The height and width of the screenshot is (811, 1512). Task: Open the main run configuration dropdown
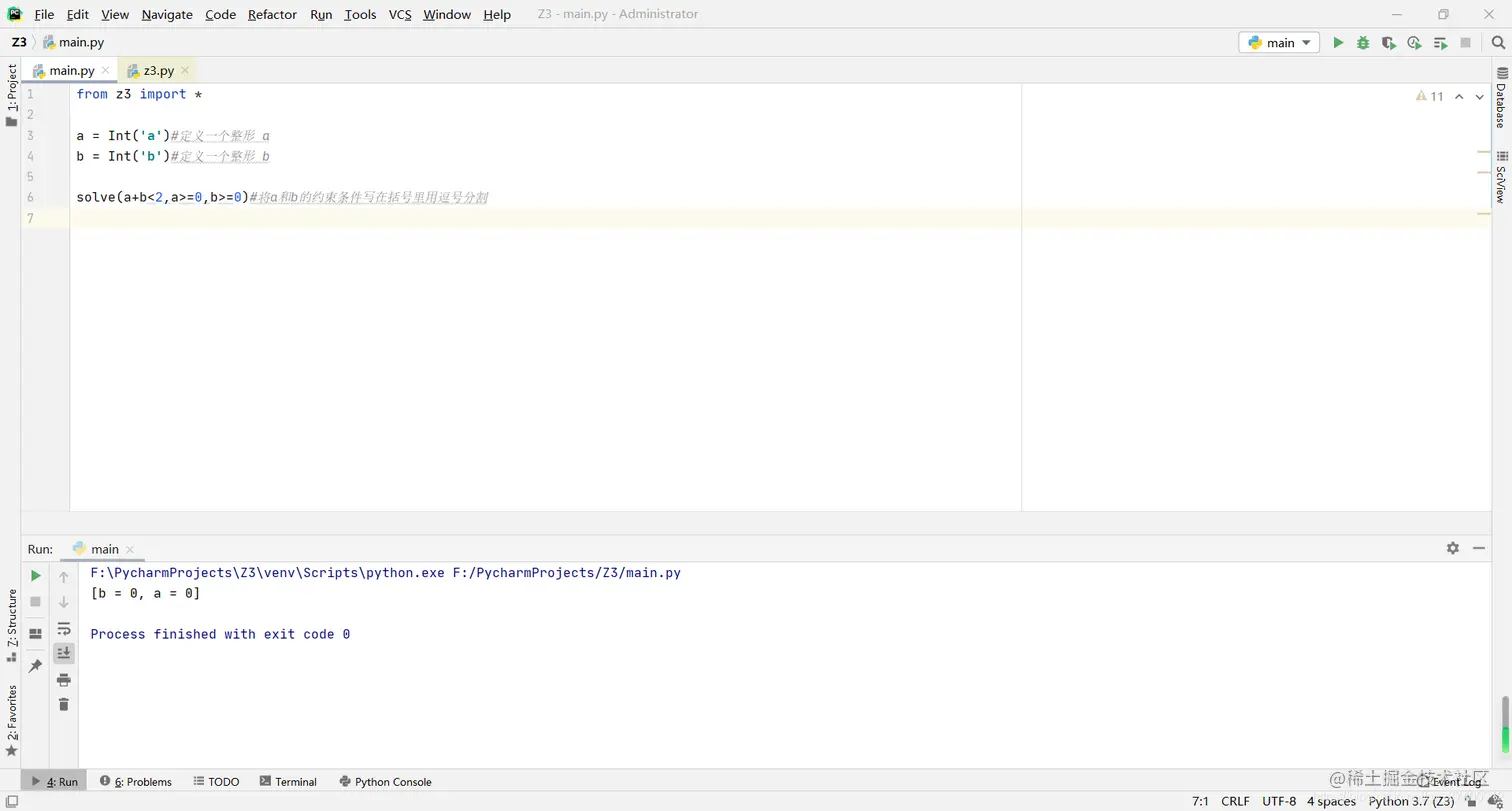click(x=1279, y=43)
